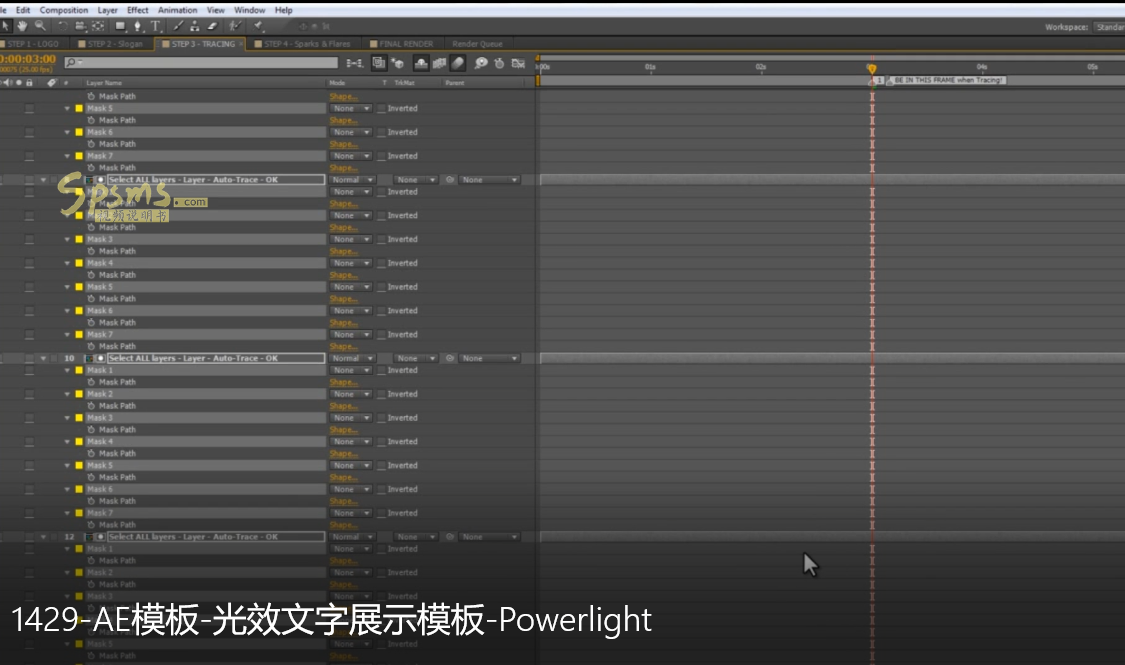Open the Composition menu
The height and width of the screenshot is (665, 1125).
tap(64, 10)
